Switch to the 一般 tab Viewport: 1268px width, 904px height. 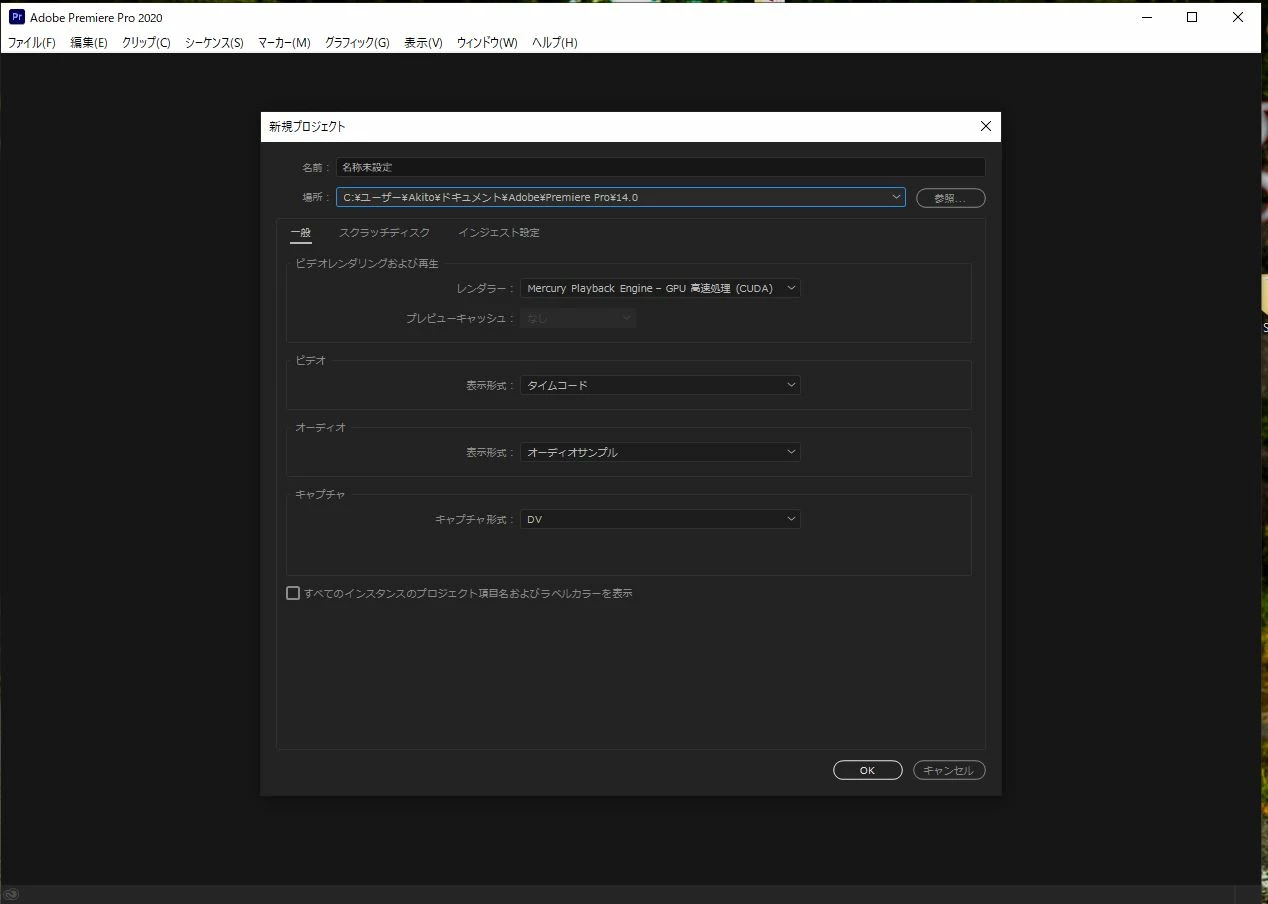(300, 233)
